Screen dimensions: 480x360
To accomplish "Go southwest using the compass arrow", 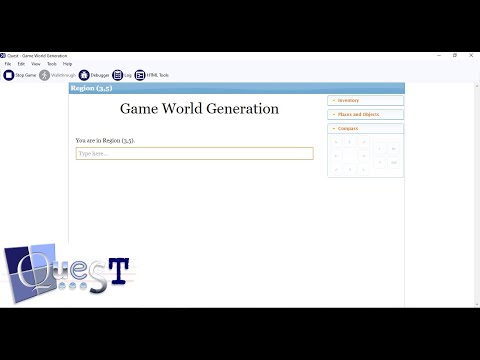I will (x=336, y=170).
